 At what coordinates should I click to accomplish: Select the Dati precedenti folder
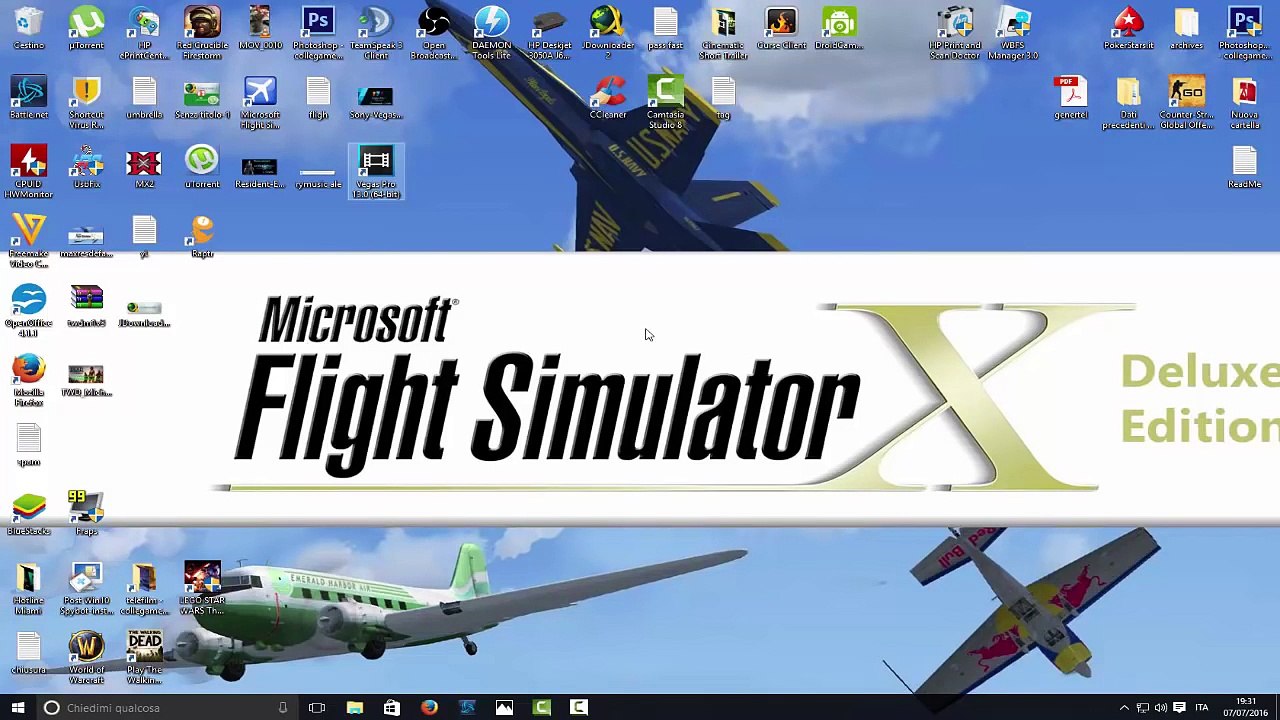[1129, 102]
